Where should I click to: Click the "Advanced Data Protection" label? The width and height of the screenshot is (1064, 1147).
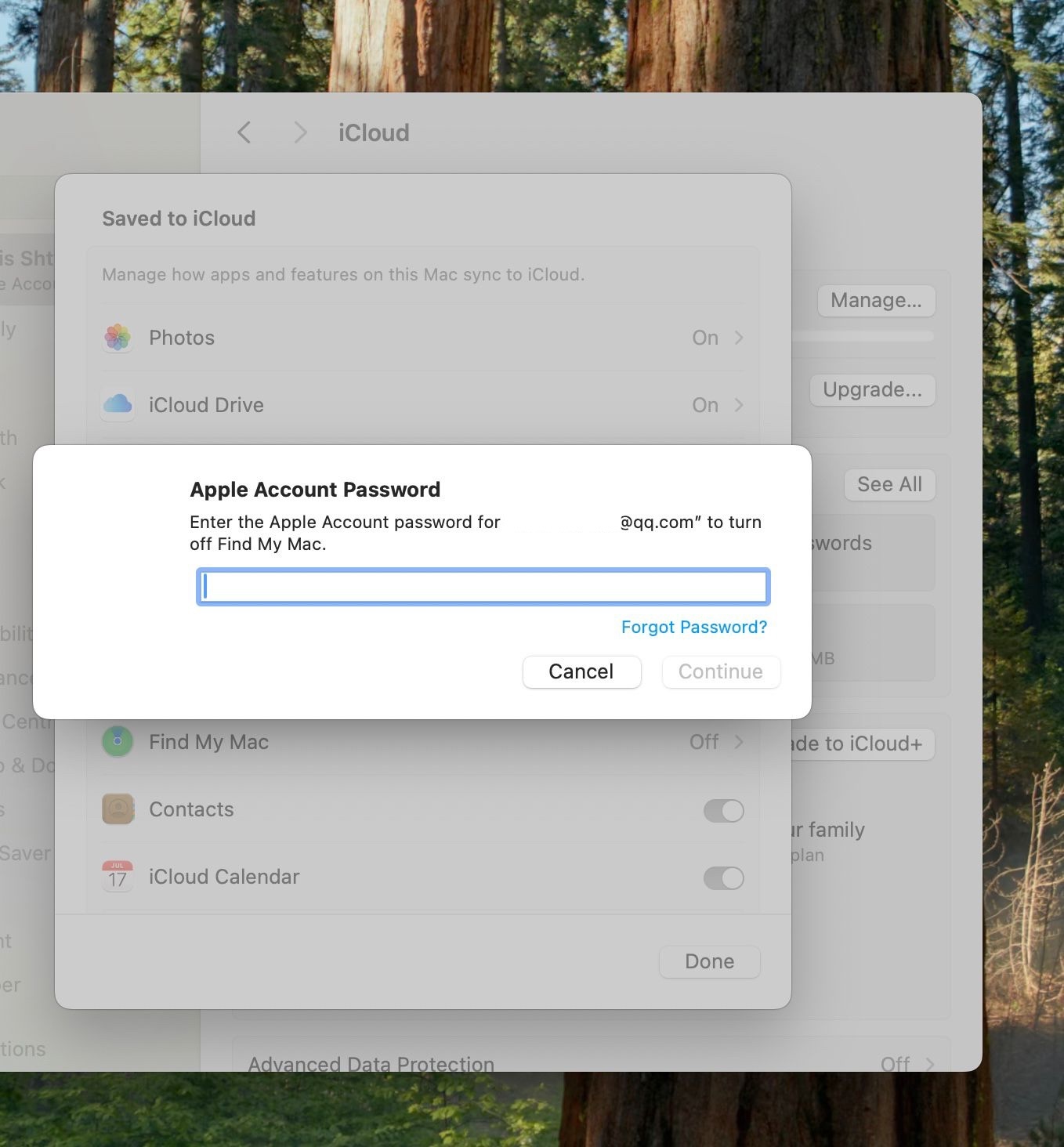[x=371, y=1063]
